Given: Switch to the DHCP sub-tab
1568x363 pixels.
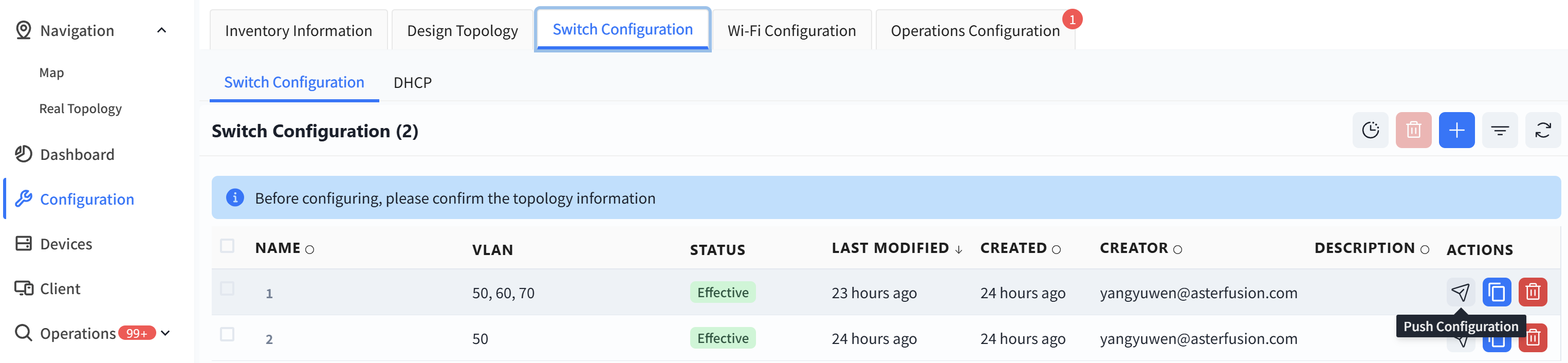Looking at the screenshot, I should 412,82.
